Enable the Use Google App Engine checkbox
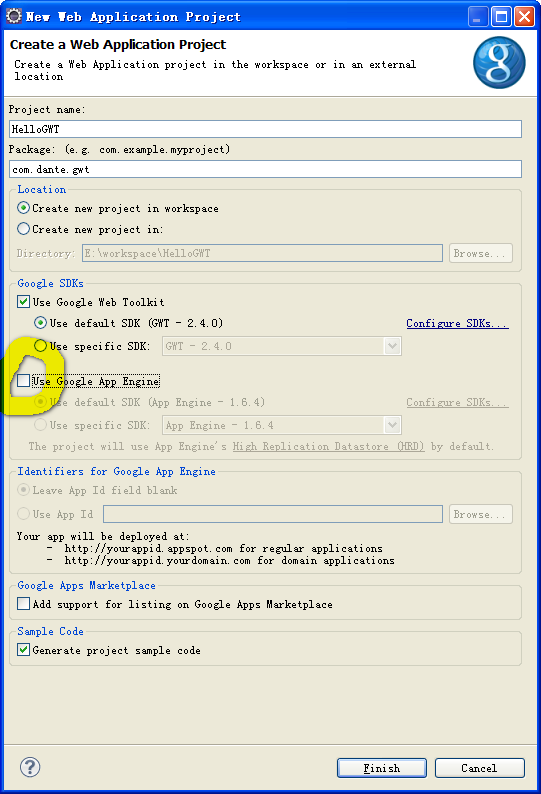Screen dimensions: 541x794 click(23, 381)
